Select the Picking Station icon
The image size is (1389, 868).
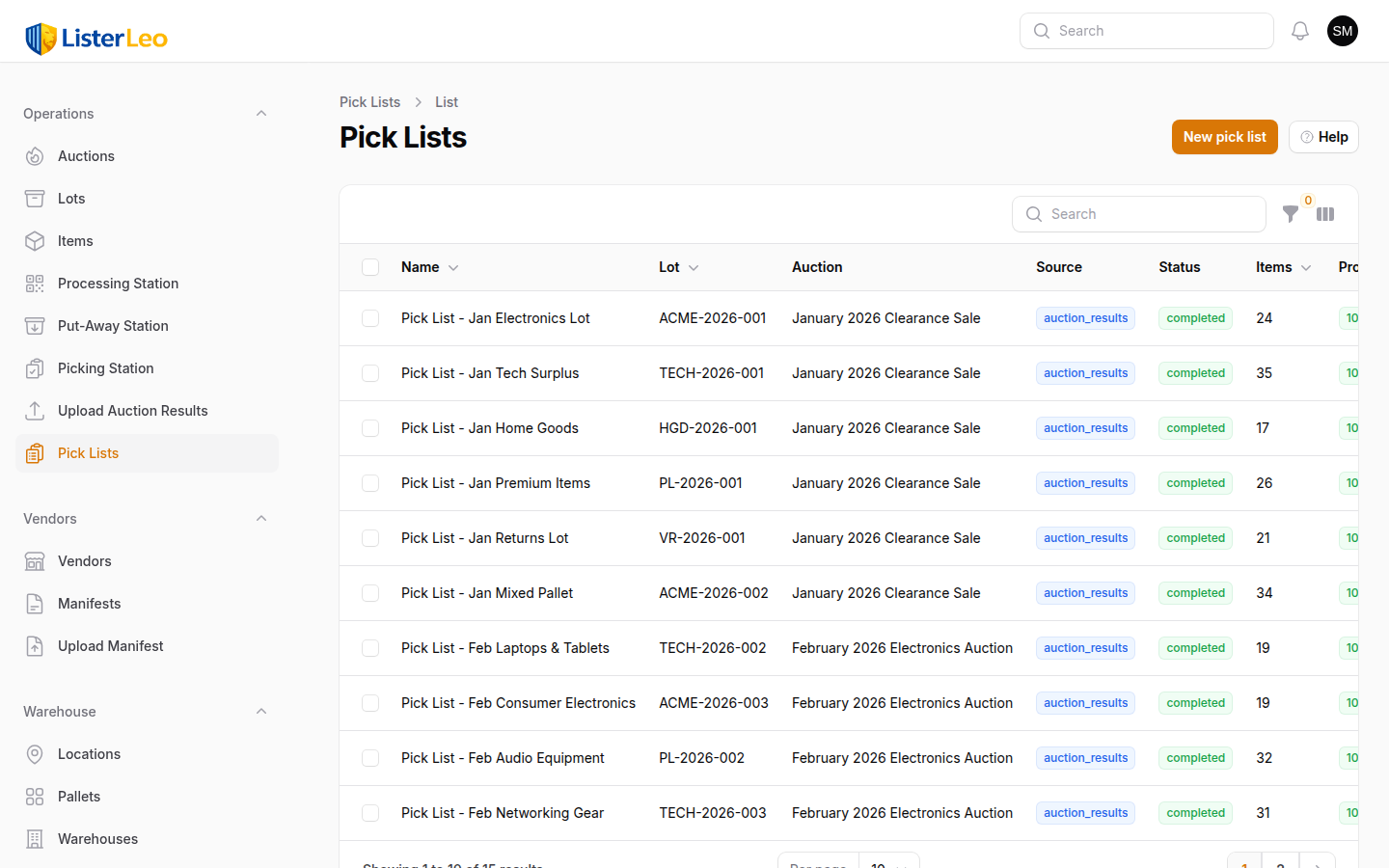(35, 367)
